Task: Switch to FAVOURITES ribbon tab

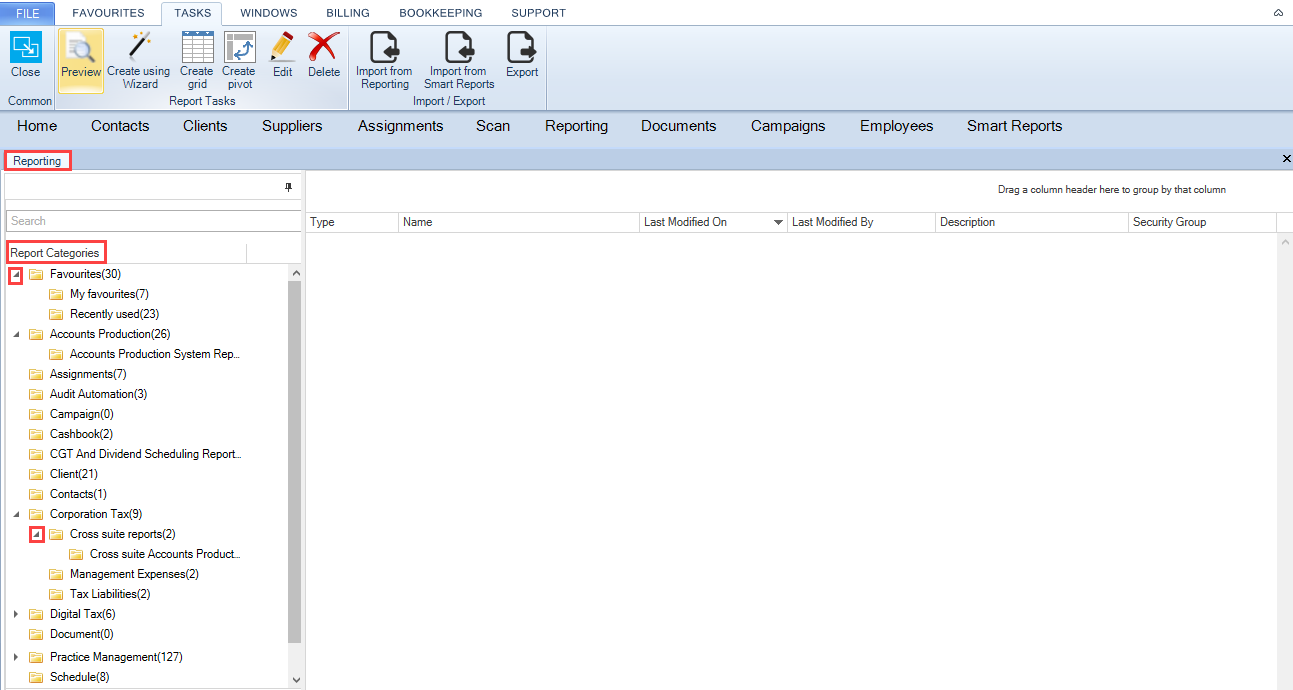Action: (108, 13)
